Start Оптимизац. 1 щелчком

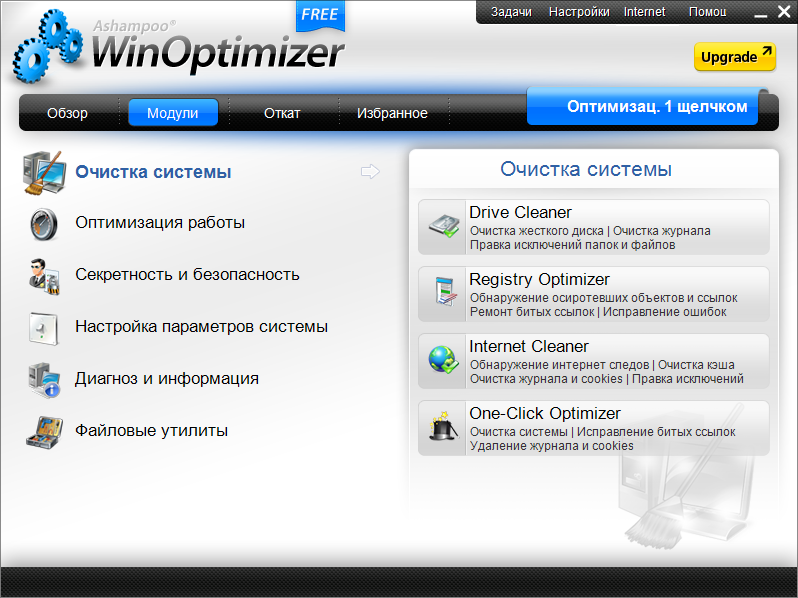click(642, 107)
